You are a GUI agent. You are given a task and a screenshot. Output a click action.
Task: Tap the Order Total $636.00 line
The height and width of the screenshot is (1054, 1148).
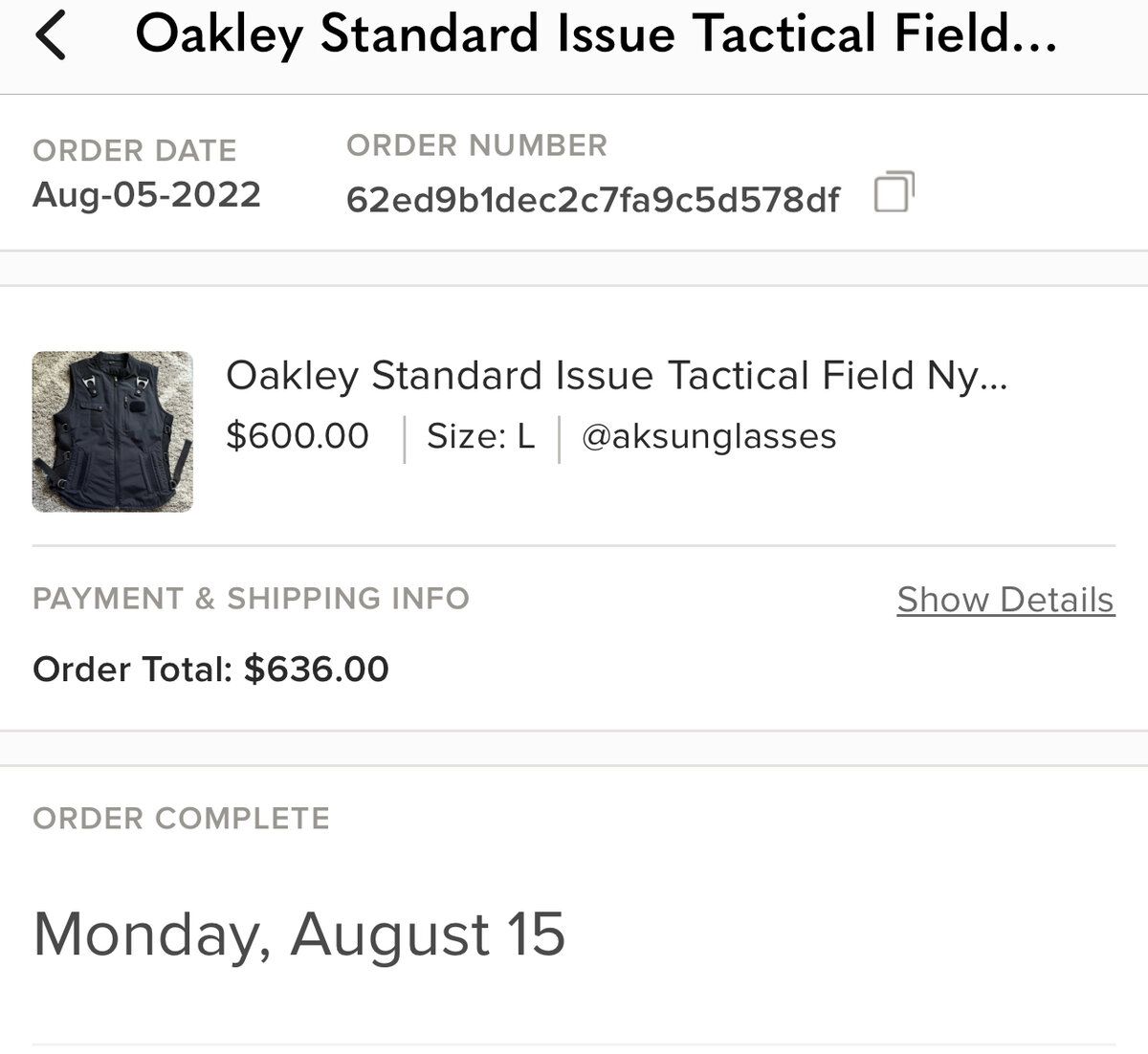coord(210,669)
